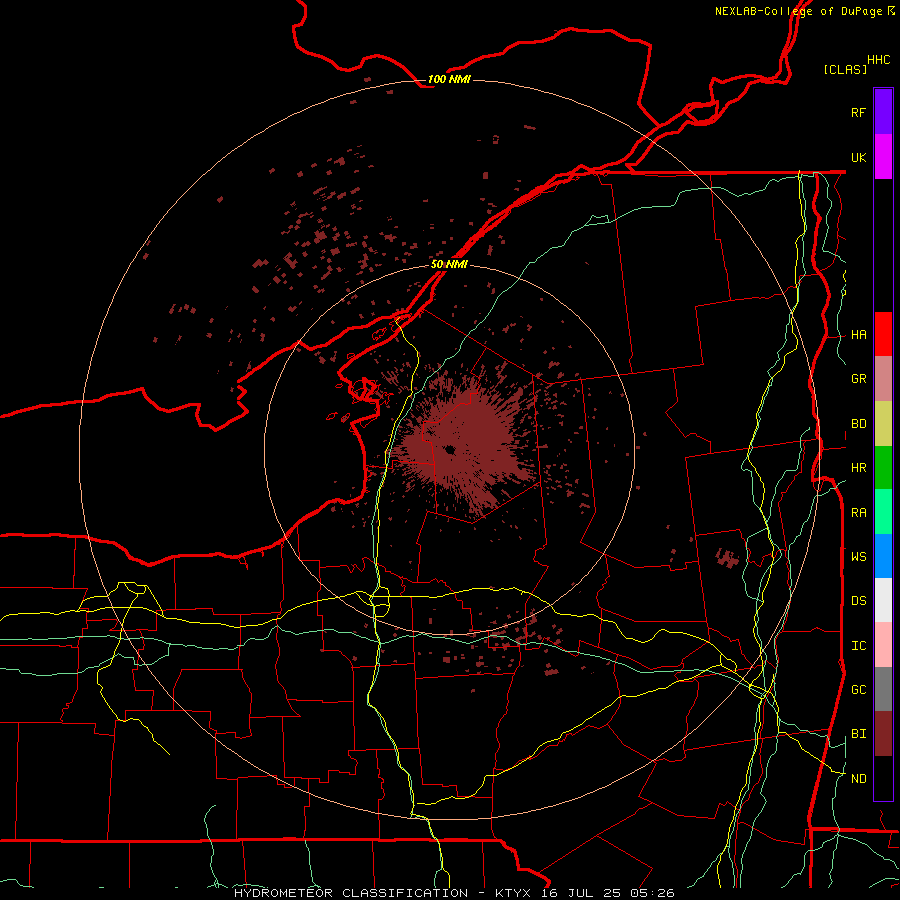
Task: Click the [CLAS] legend heading
Action: tap(845, 69)
